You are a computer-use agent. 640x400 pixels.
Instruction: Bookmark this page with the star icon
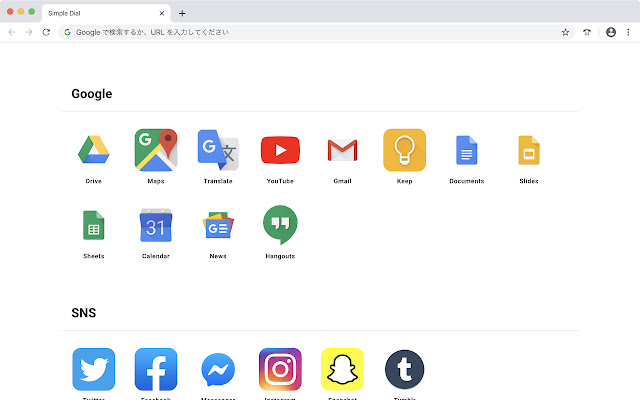coord(565,32)
